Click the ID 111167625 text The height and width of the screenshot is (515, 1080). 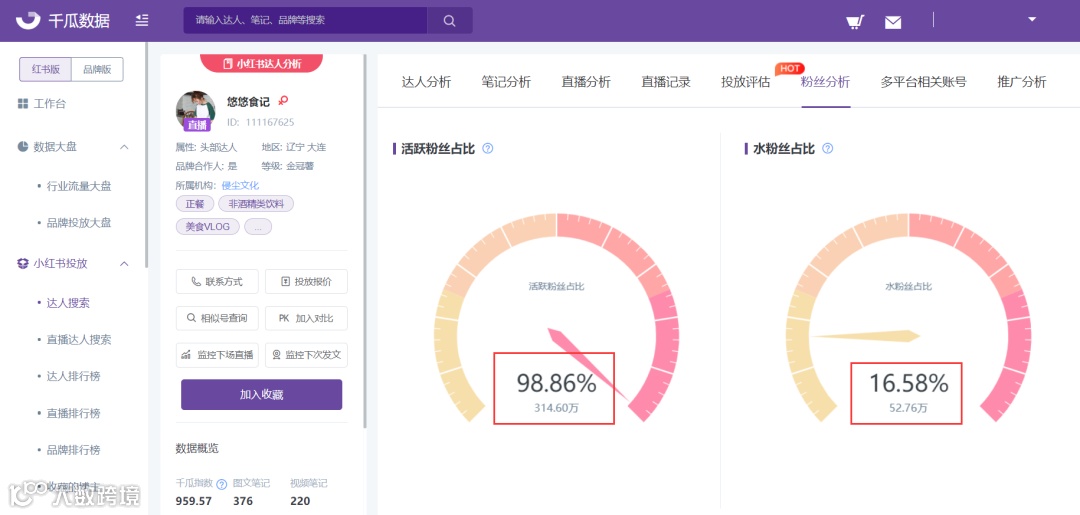click(260, 123)
